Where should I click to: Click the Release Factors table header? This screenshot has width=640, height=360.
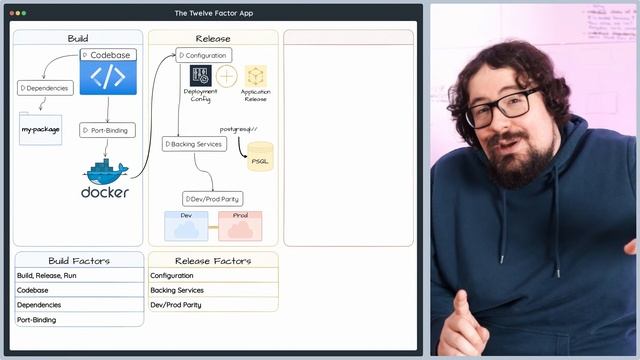pos(213,260)
